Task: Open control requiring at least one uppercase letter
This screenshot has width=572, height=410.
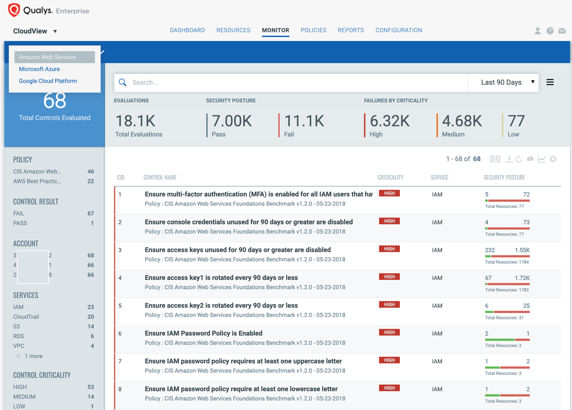Action: tap(243, 361)
